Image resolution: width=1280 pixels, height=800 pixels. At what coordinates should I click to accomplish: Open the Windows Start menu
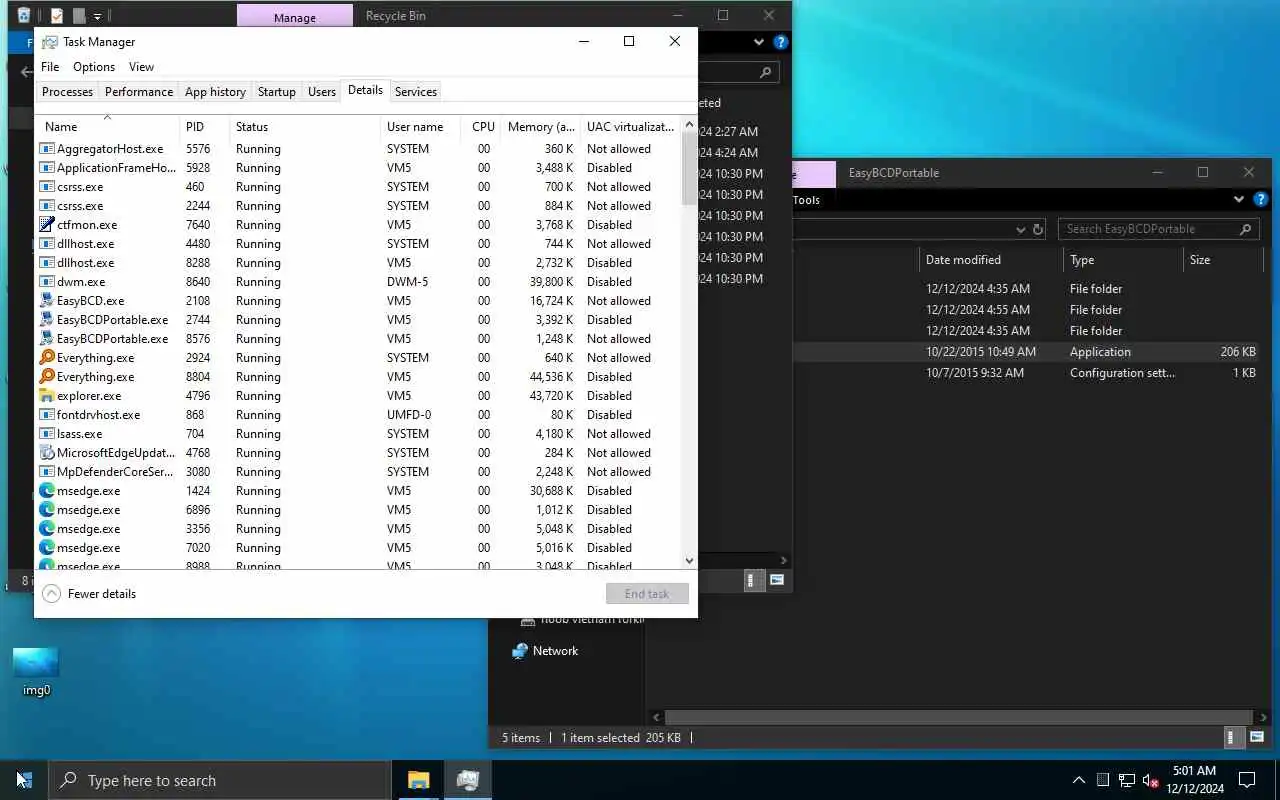(24, 780)
